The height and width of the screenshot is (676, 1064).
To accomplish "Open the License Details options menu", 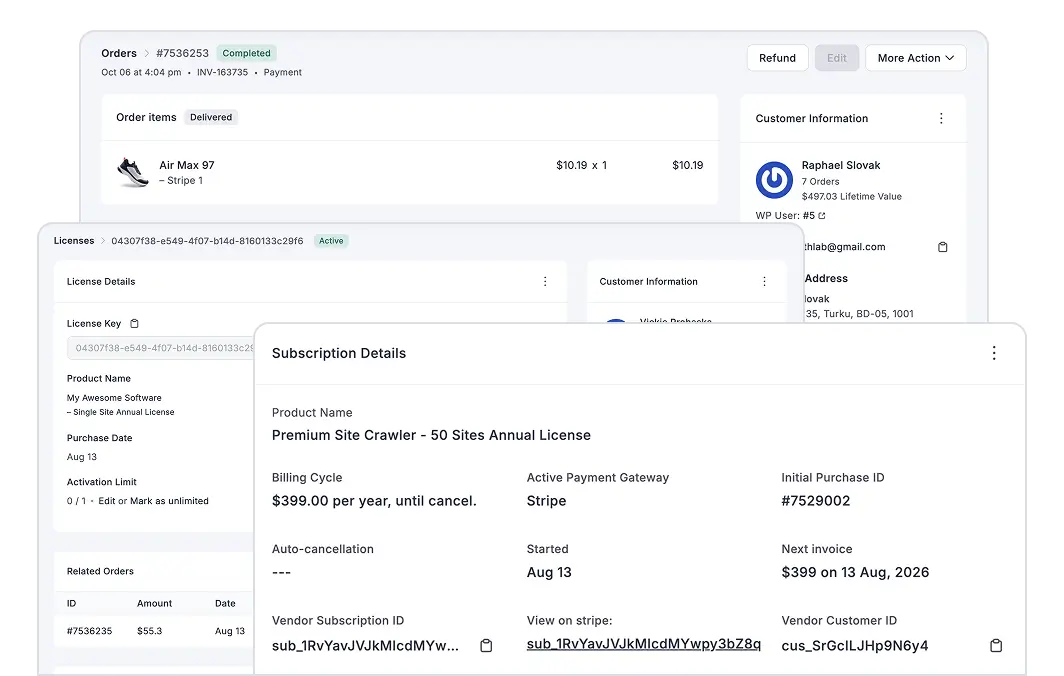I will point(545,281).
